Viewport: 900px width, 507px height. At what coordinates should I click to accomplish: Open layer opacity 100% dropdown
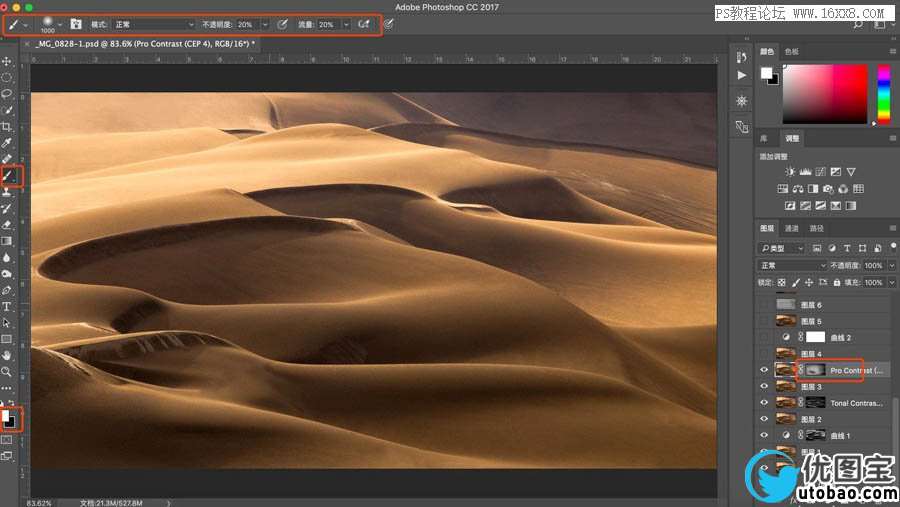click(892, 265)
